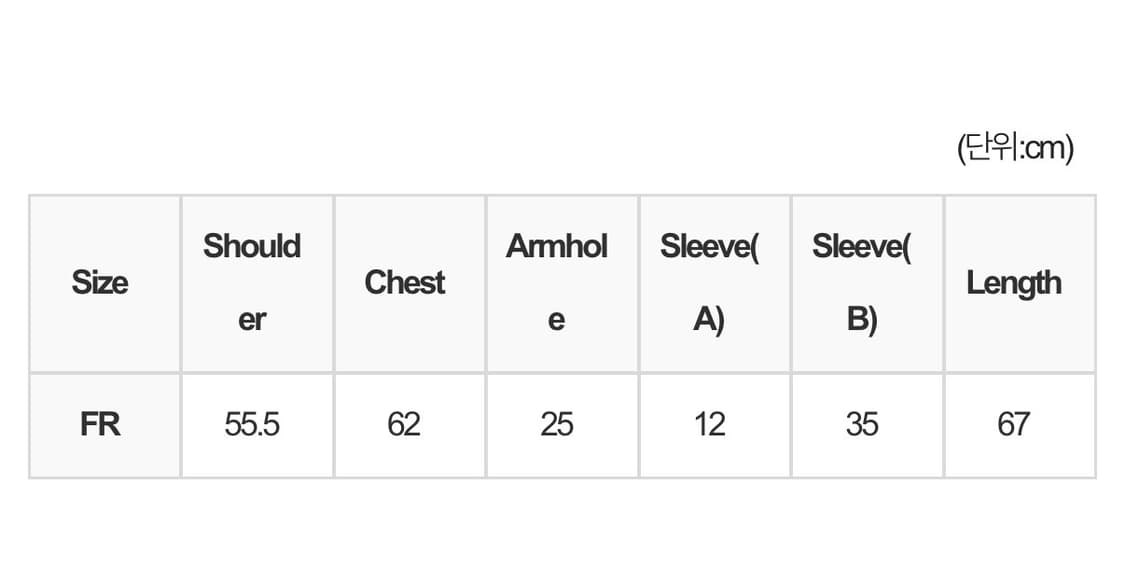Select the chest value 62

(404, 425)
